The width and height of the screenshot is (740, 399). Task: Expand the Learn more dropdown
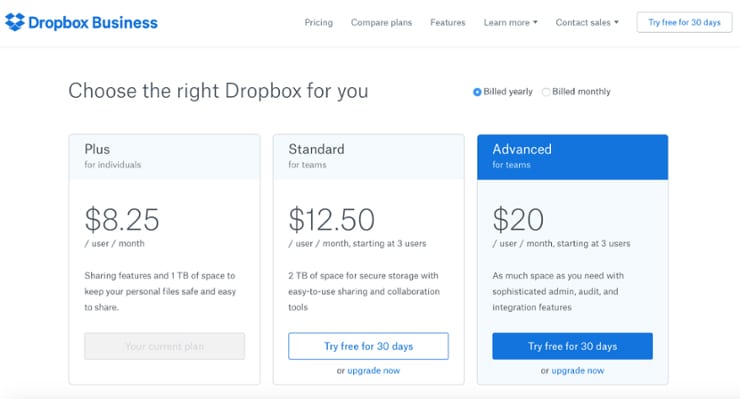pos(511,22)
